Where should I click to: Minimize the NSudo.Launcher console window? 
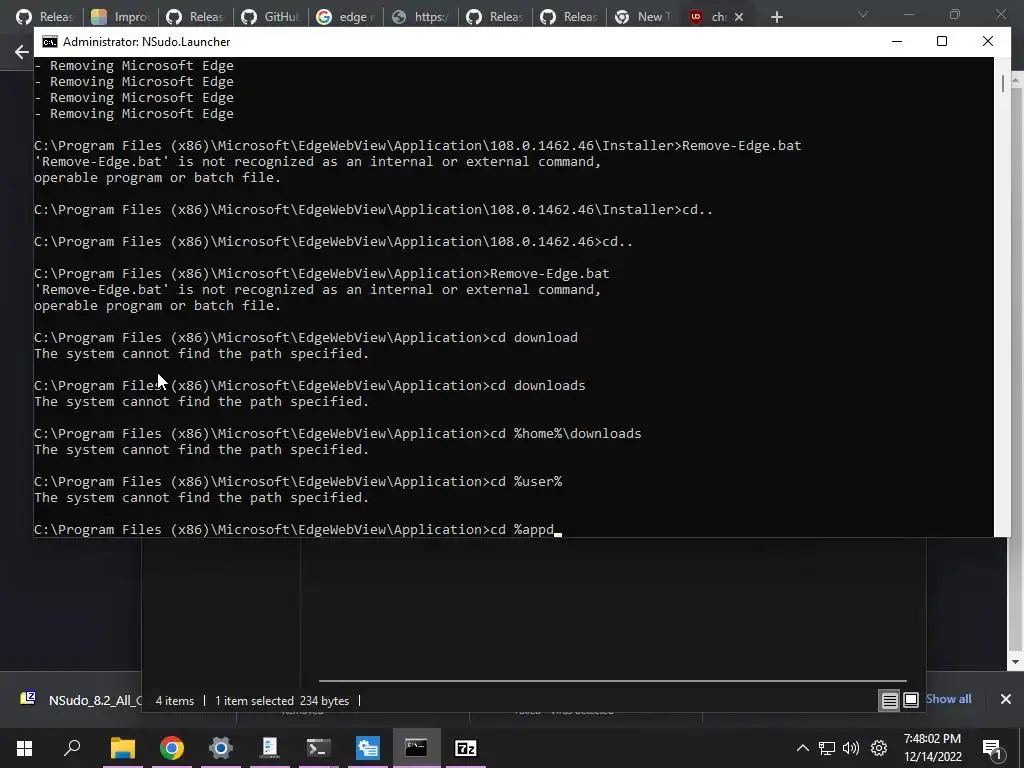pyautogui.click(x=897, y=41)
